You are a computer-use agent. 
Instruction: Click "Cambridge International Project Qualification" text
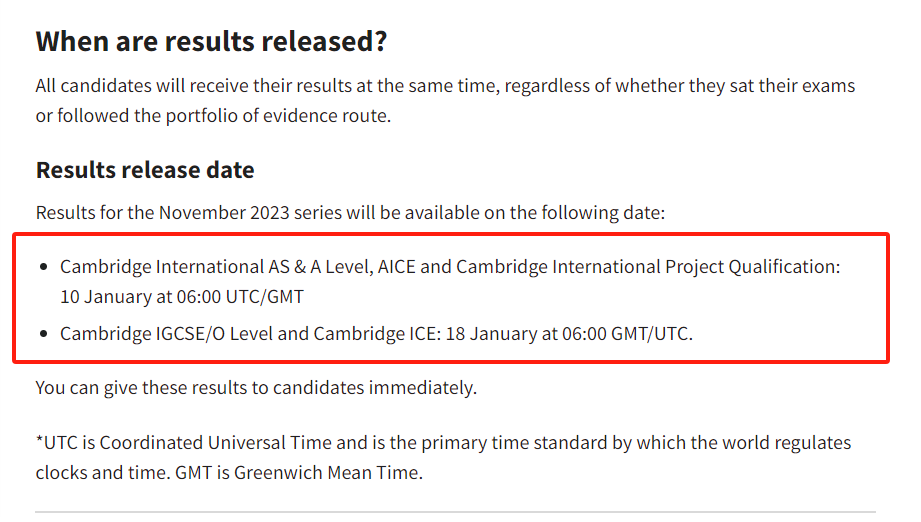click(x=647, y=267)
